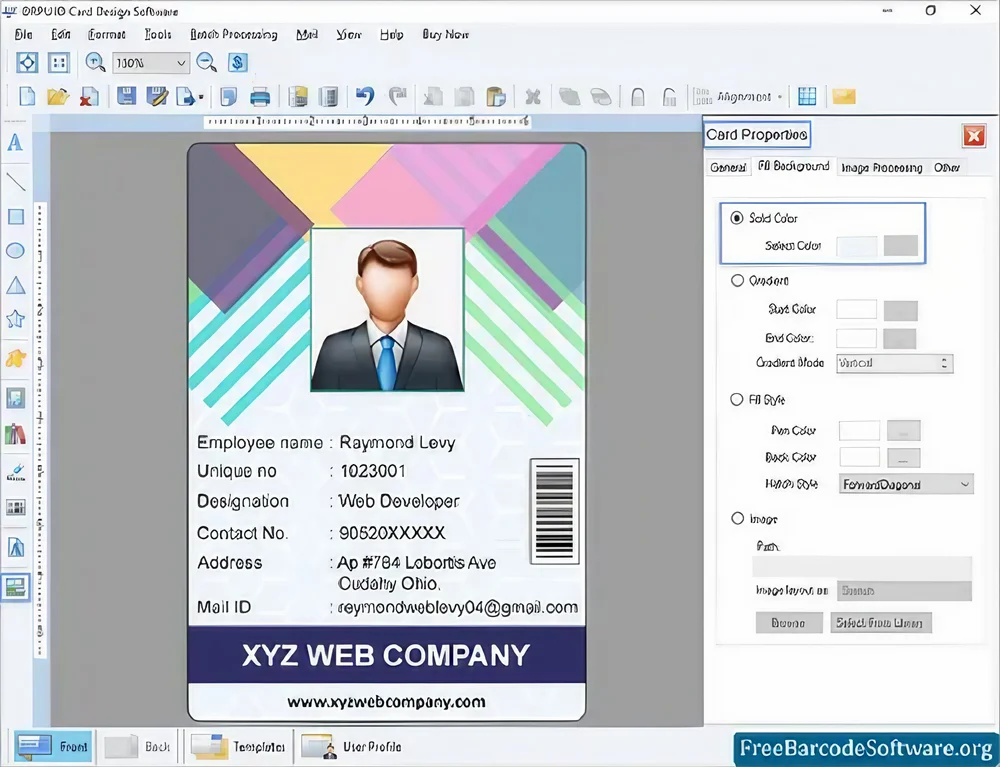Open the Batch Processing menu

[233, 34]
